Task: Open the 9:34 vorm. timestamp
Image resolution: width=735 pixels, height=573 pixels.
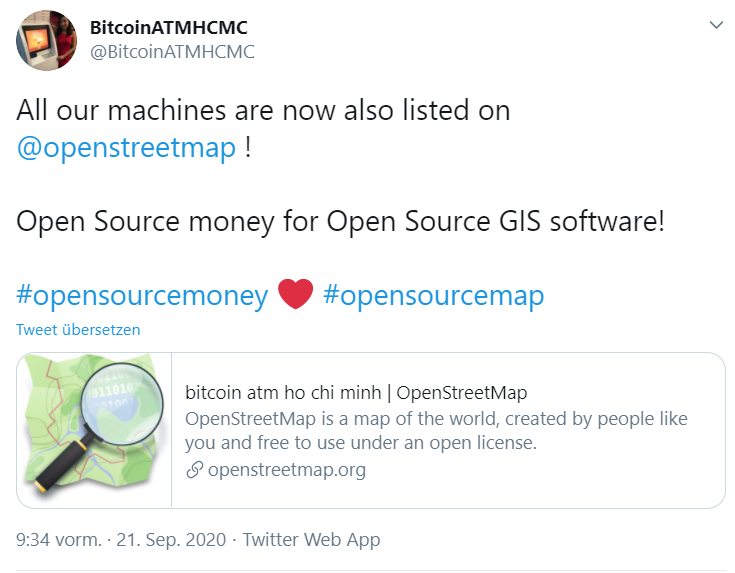Action: click(x=59, y=540)
